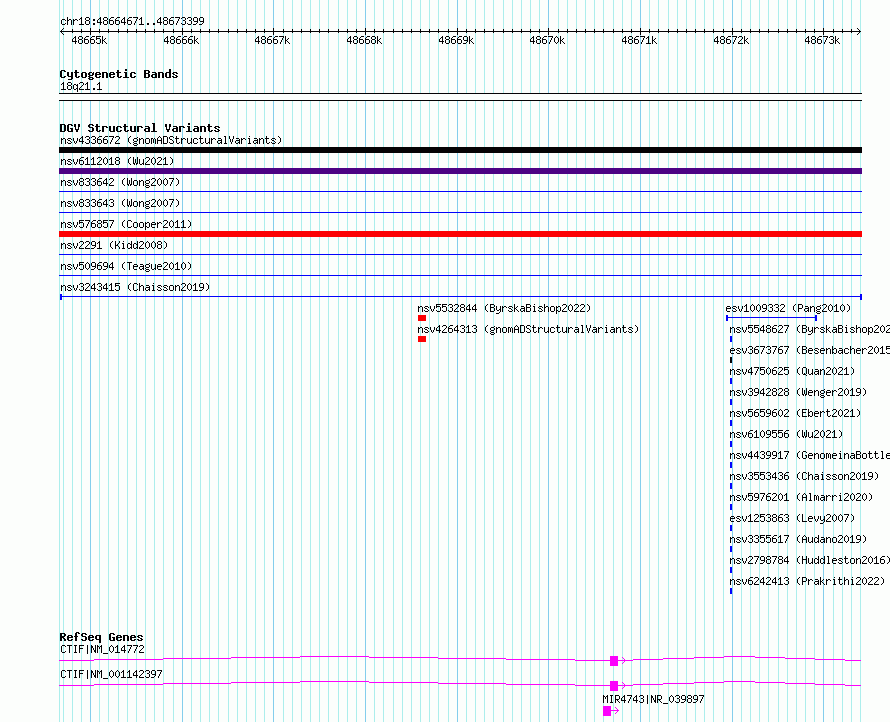Click the red block under nsv4264313
This screenshot has height=722, width=890.
tap(422, 339)
